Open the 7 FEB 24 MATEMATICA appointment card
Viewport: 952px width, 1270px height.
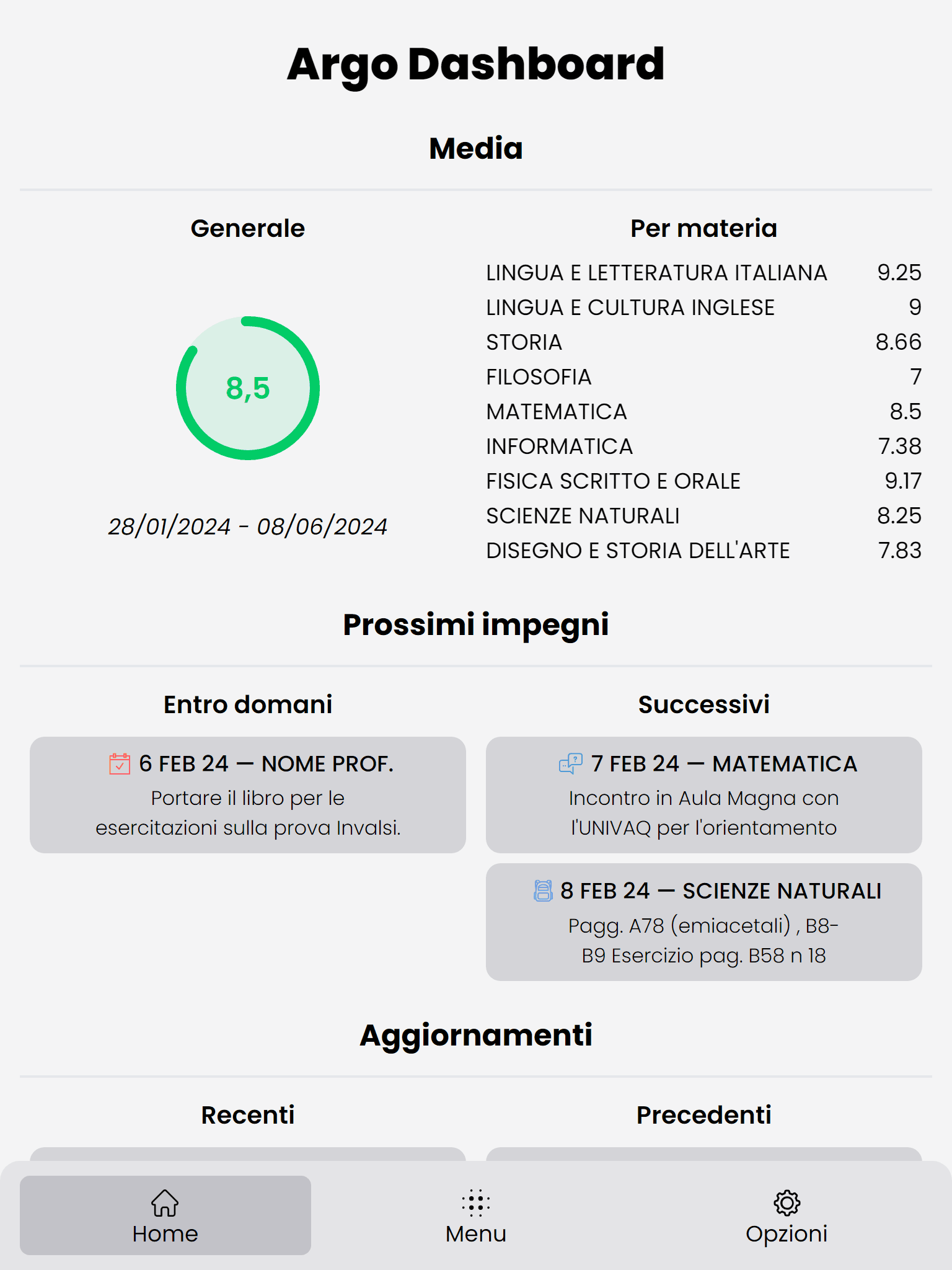click(x=704, y=795)
